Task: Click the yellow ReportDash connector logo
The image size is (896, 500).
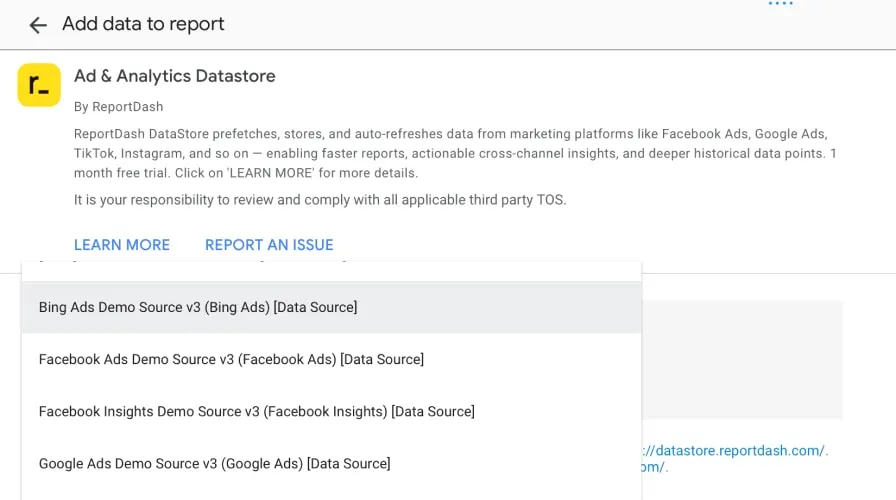Action: (x=39, y=85)
